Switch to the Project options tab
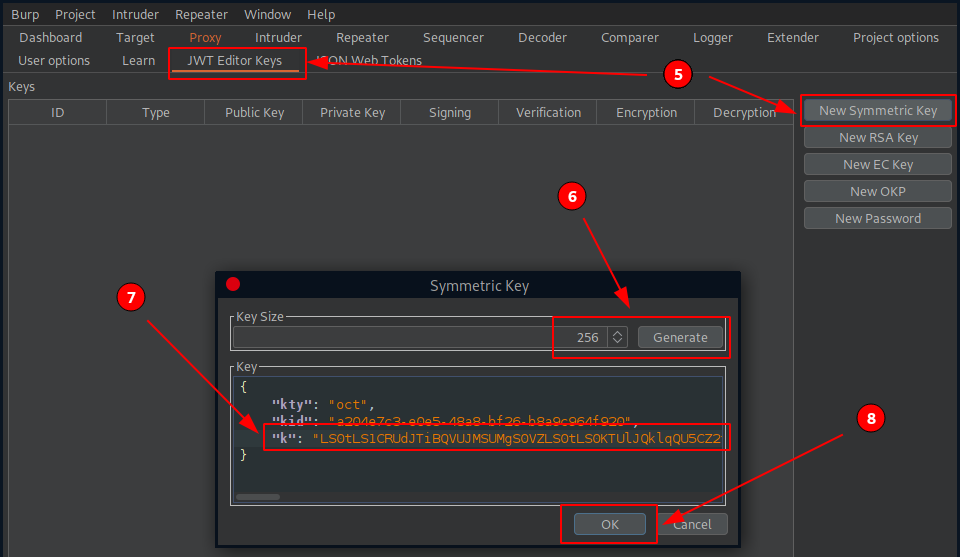Image resolution: width=960 pixels, height=557 pixels. click(x=896, y=37)
